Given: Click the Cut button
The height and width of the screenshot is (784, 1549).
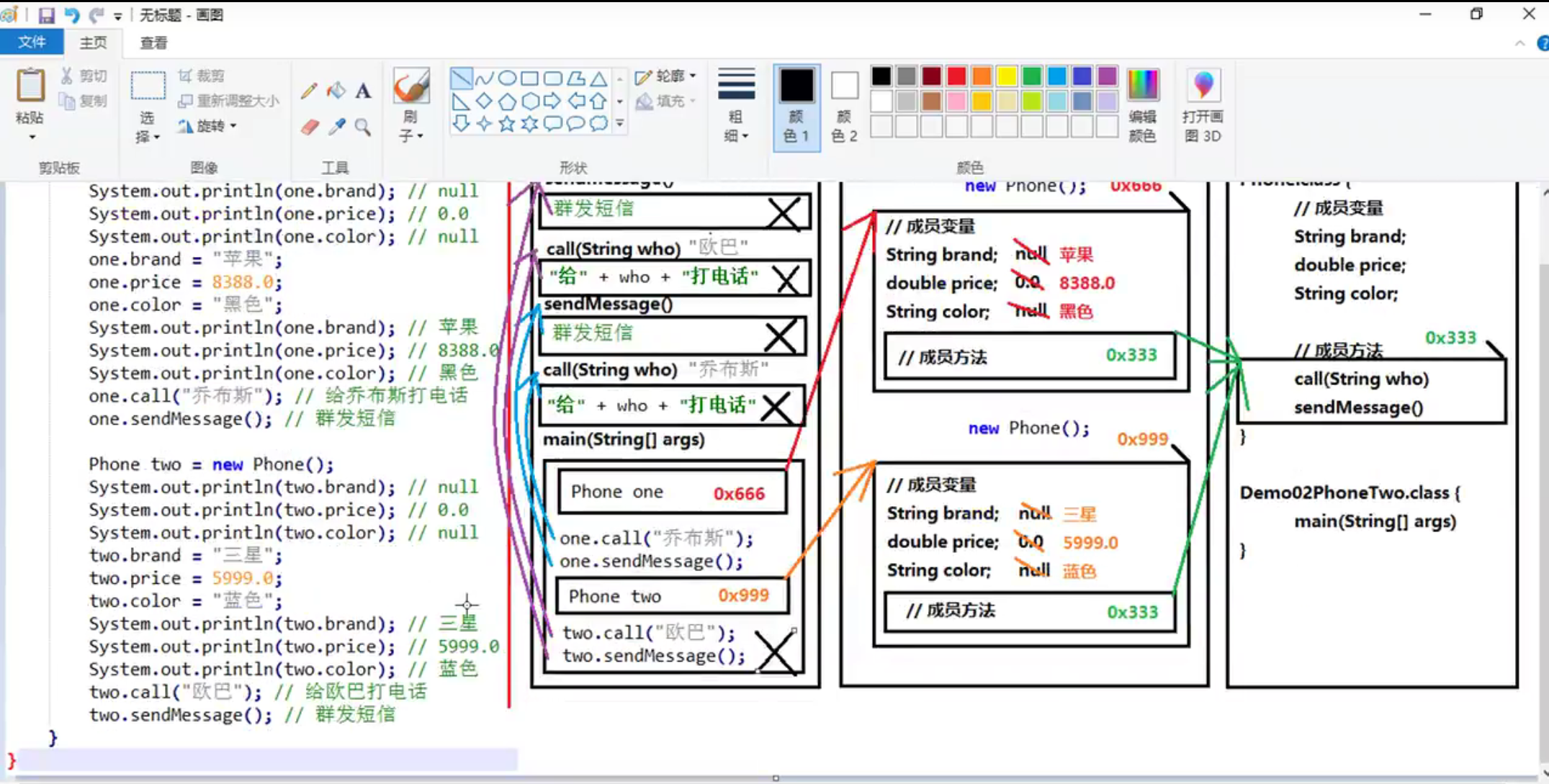Looking at the screenshot, I should pos(84,76).
